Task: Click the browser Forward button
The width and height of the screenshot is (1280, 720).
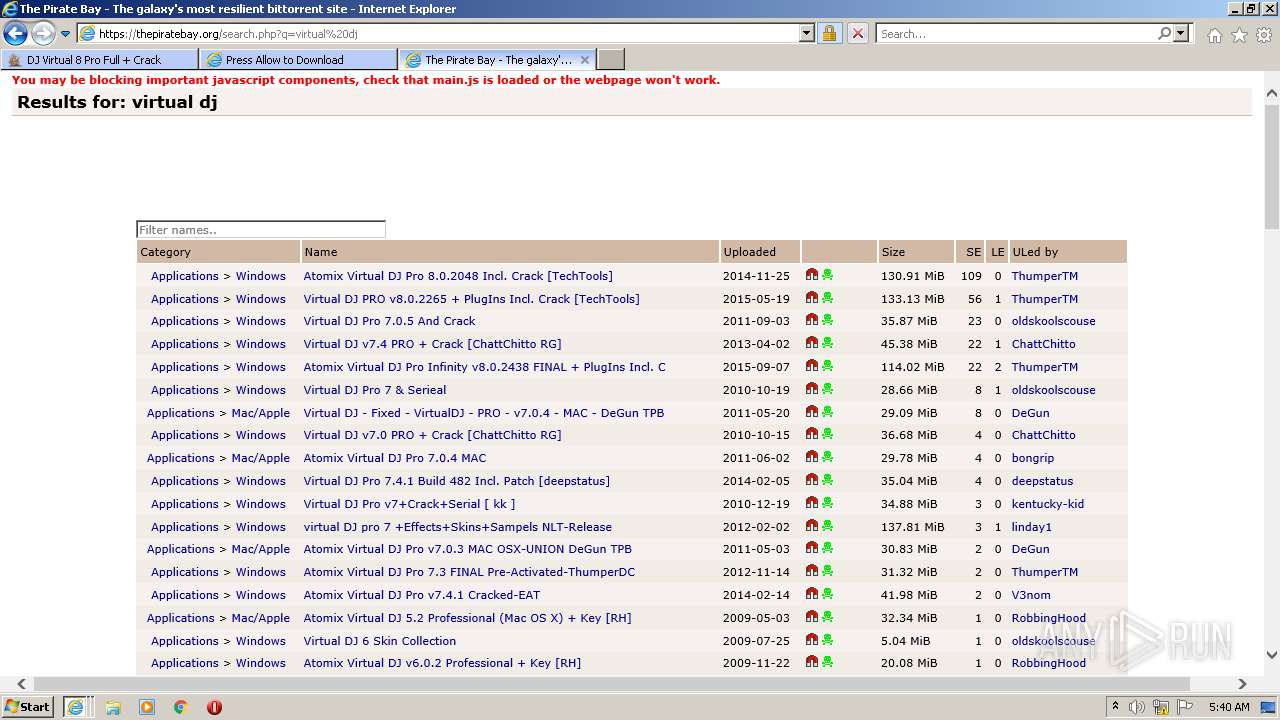Action: point(43,33)
